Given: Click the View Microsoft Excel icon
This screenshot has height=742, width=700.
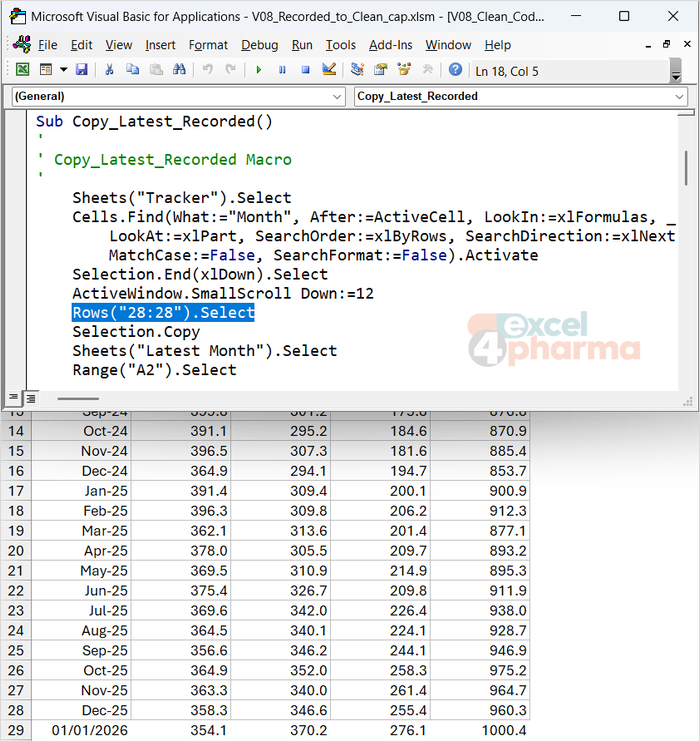Looking at the screenshot, I should click(x=22, y=70).
